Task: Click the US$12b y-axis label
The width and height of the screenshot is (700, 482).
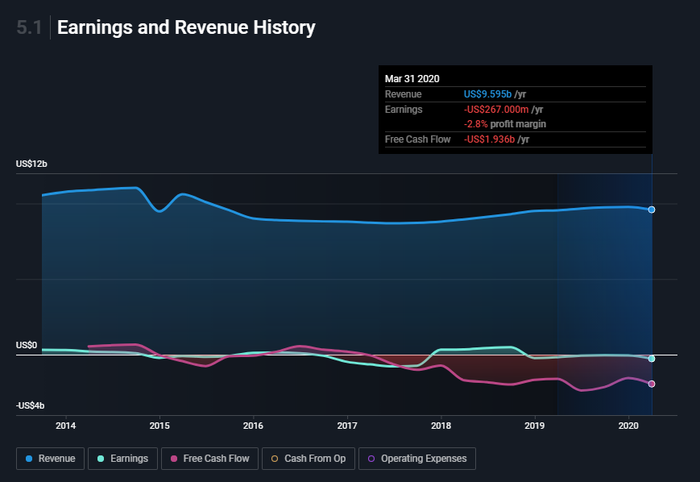Action: (32, 164)
